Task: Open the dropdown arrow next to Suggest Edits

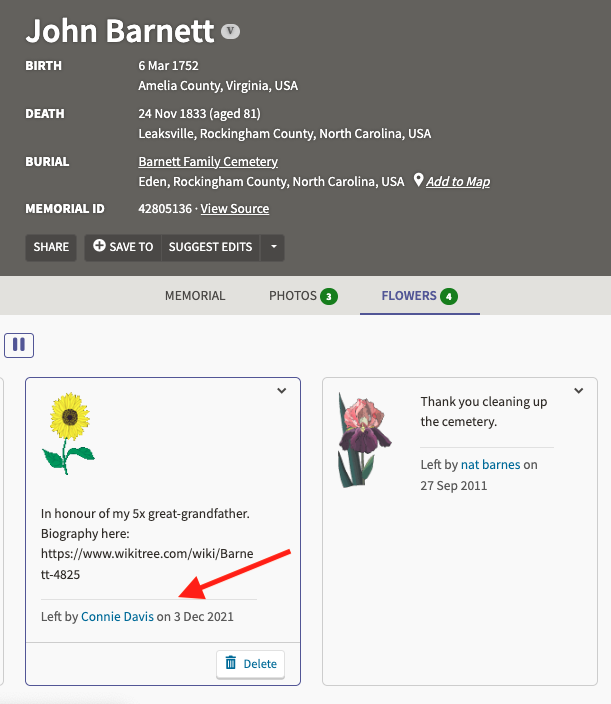Action: click(273, 247)
